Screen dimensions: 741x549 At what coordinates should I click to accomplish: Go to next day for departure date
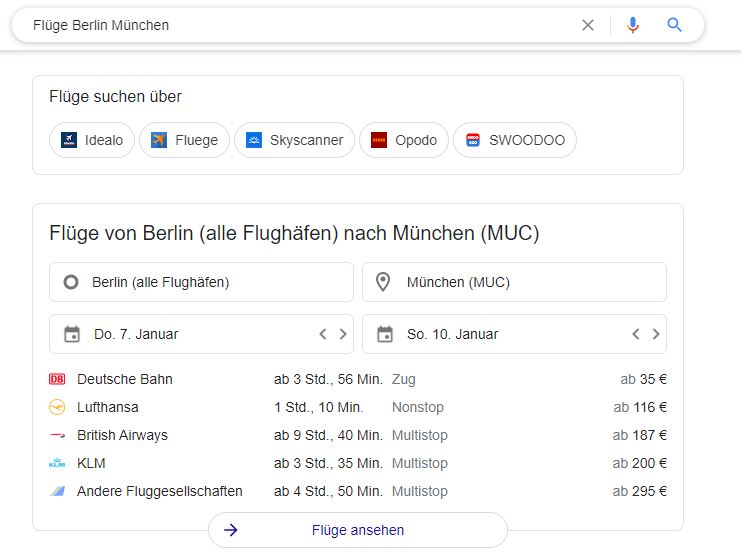(x=343, y=334)
